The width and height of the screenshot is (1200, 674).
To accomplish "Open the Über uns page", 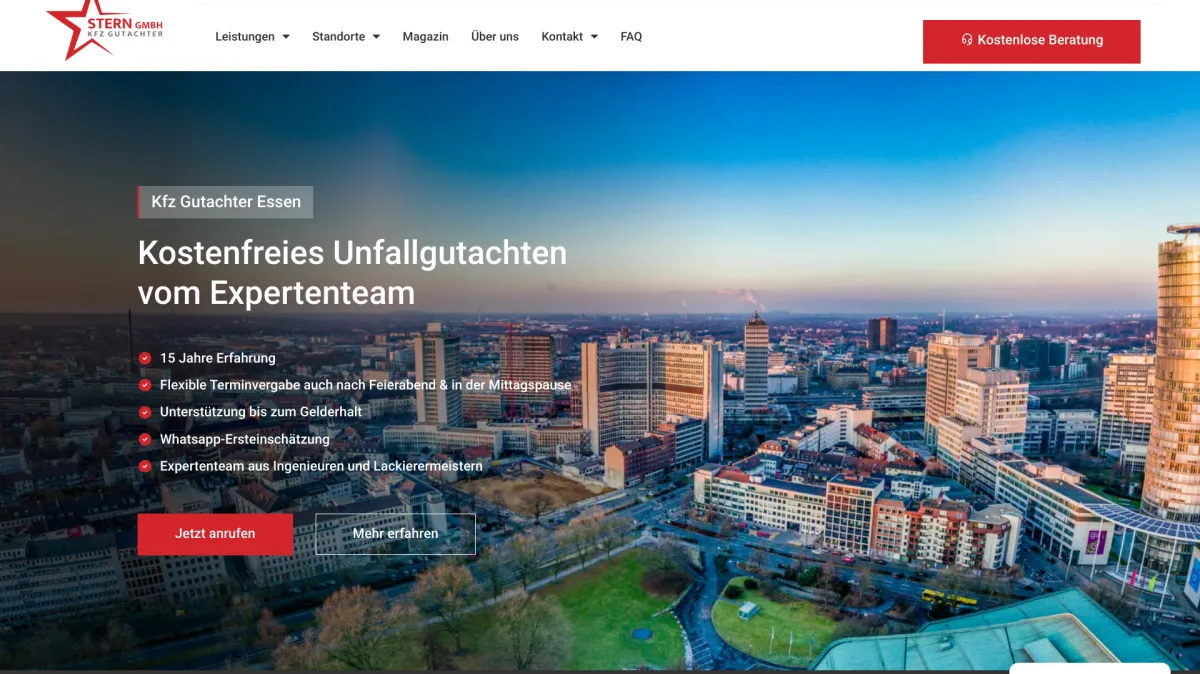I will [495, 36].
